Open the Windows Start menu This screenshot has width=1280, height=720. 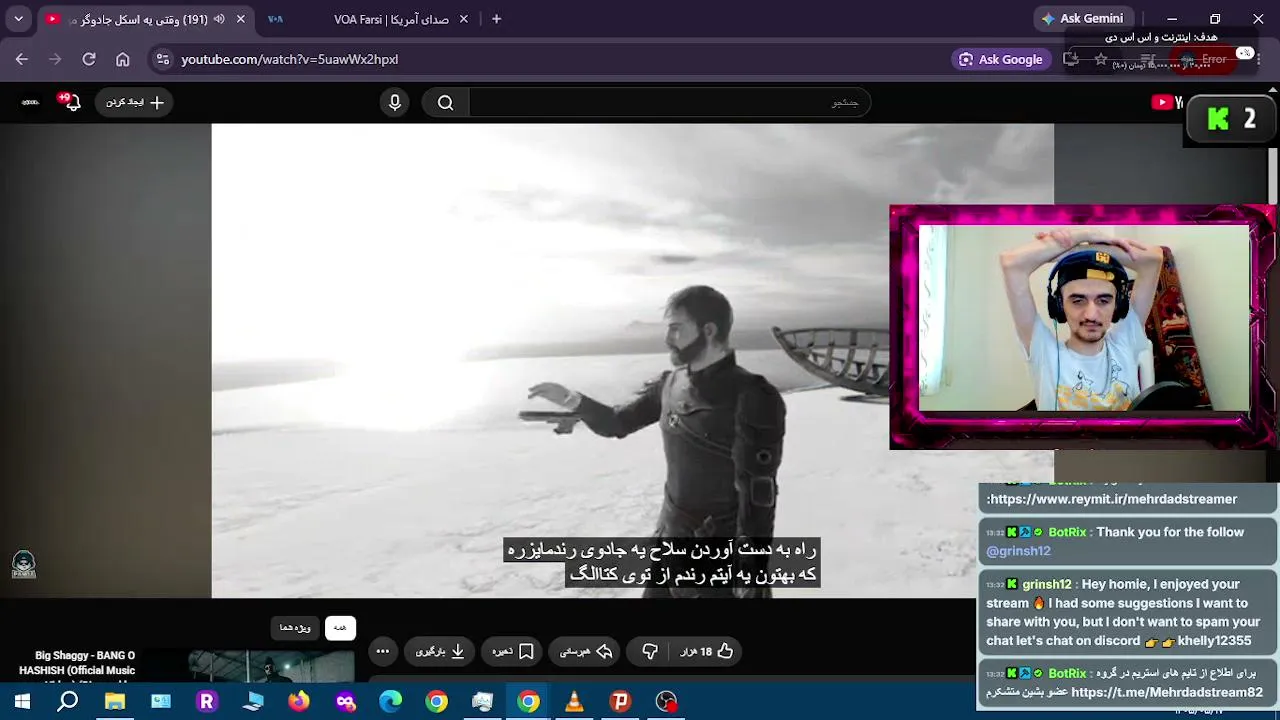(x=22, y=702)
